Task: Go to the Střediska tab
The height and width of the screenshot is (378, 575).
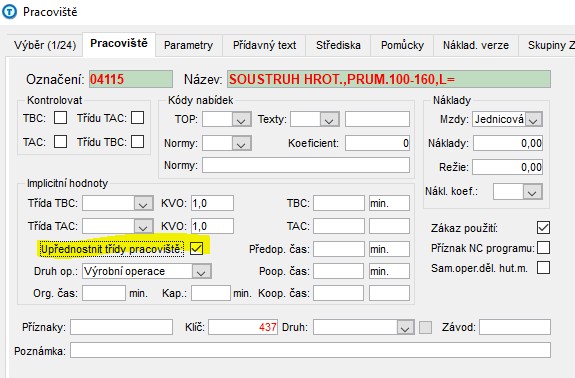Action: pos(338,45)
